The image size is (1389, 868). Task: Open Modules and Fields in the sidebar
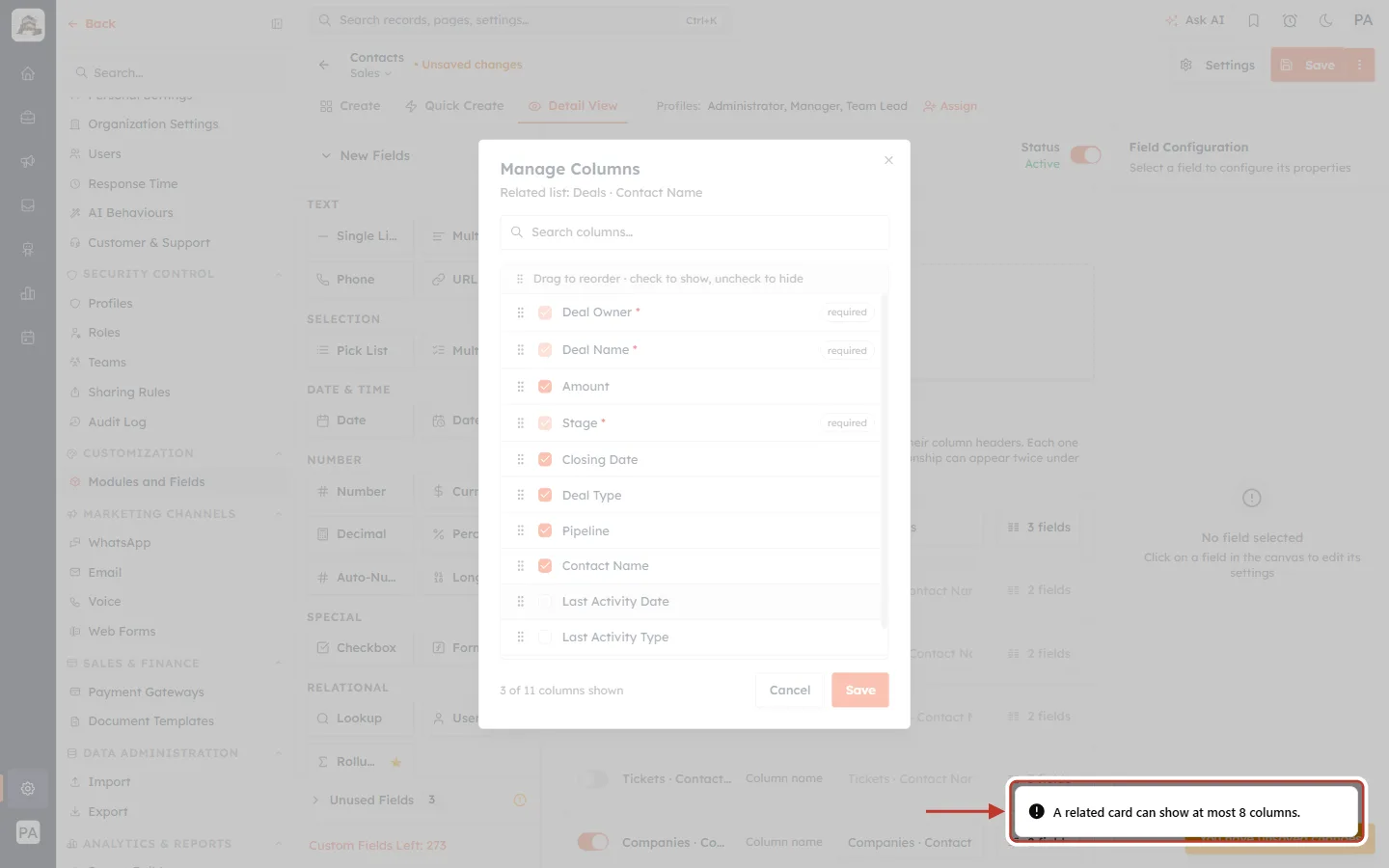(x=147, y=482)
